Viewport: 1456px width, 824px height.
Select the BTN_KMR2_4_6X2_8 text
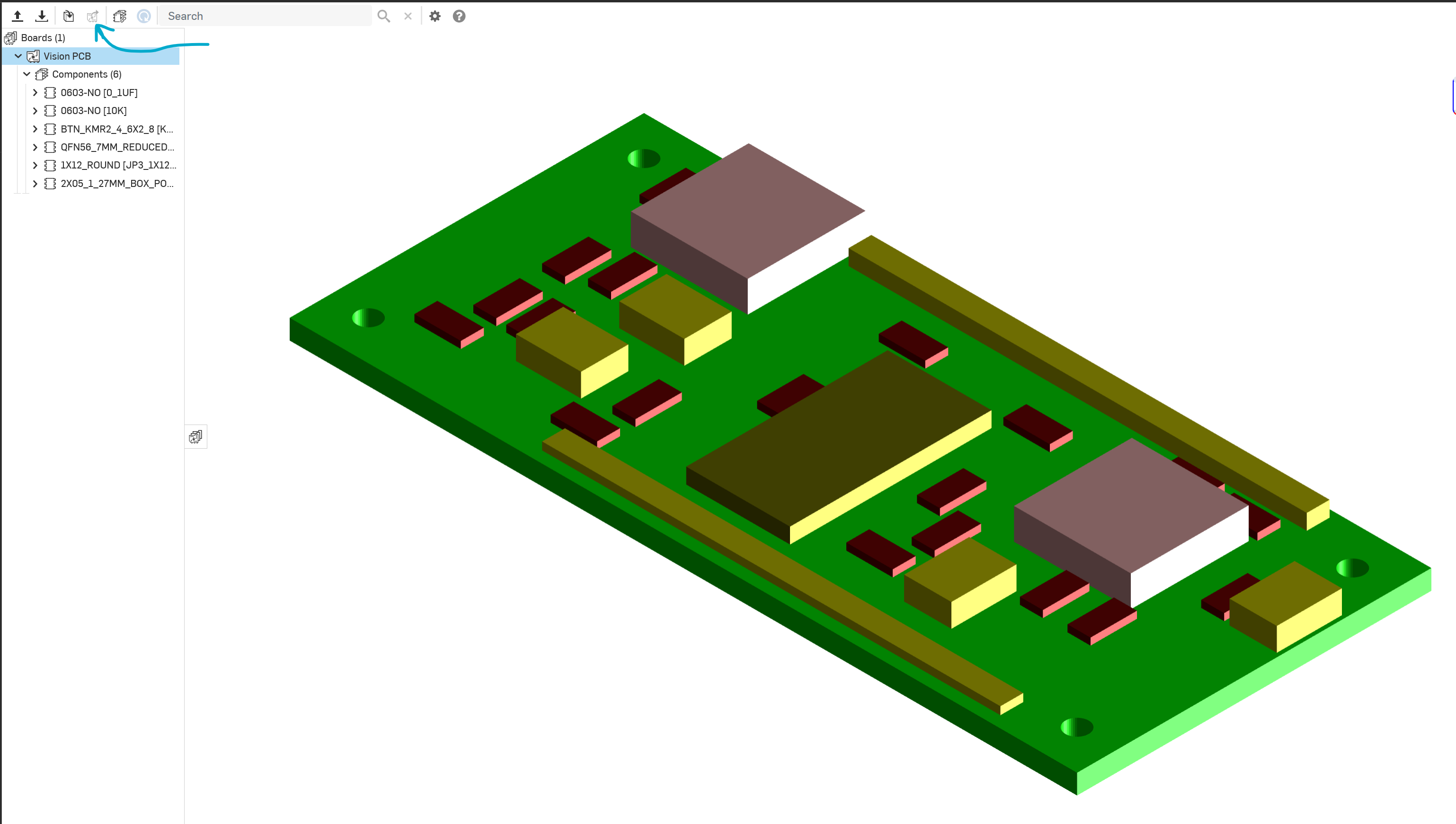click(x=117, y=129)
